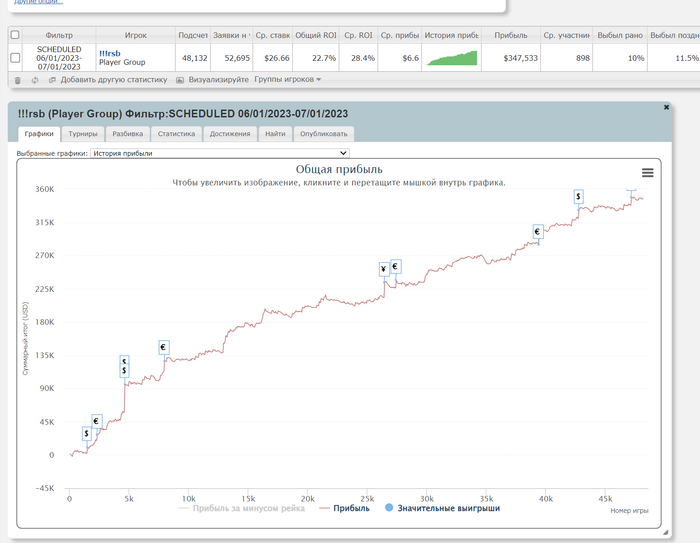Sort by the 'Прибыль' column header

pos(511,35)
